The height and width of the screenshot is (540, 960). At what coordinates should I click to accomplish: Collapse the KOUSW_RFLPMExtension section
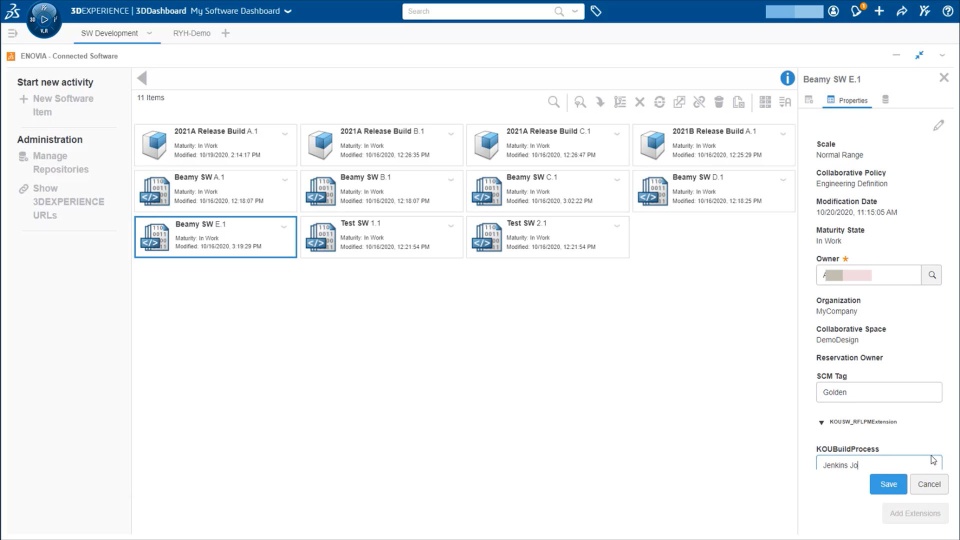click(822, 422)
